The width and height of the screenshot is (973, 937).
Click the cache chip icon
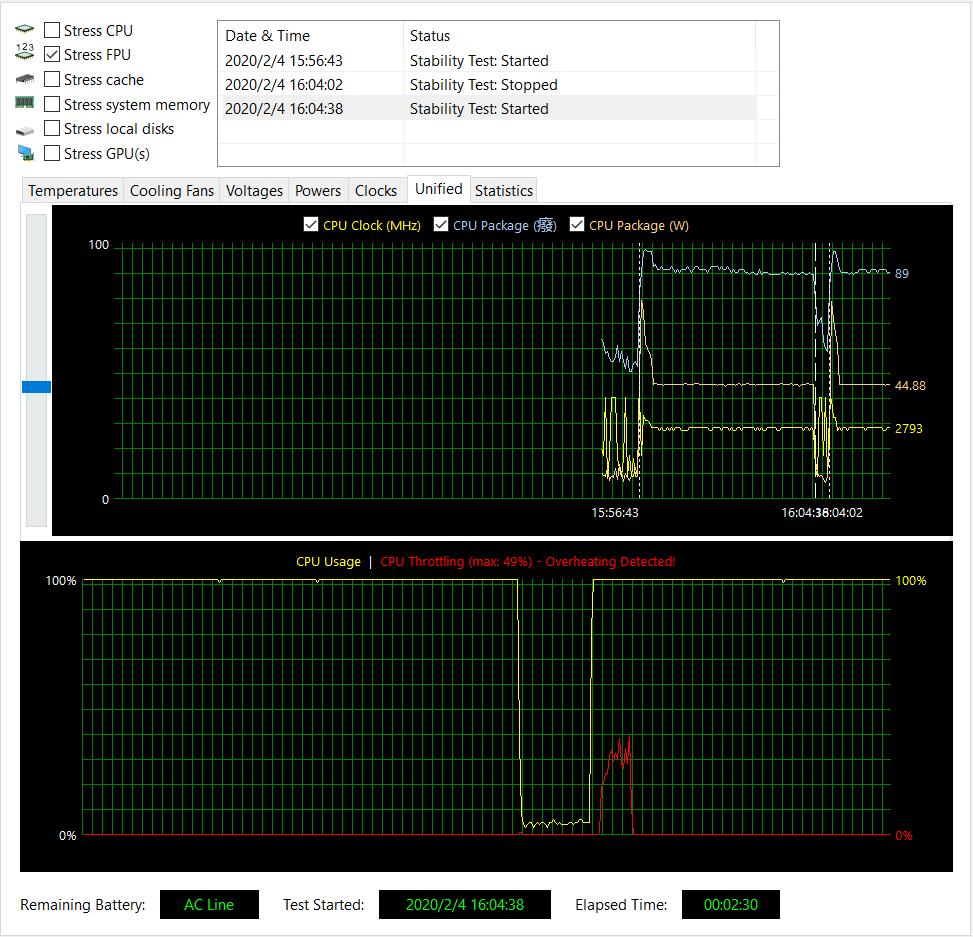point(25,79)
